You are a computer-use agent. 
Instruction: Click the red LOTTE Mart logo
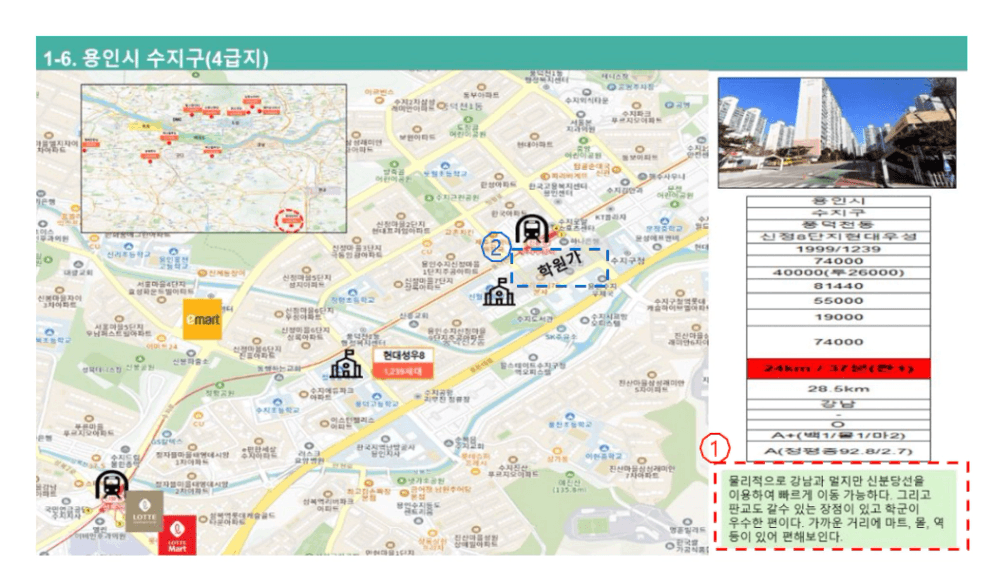click(x=177, y=536)
